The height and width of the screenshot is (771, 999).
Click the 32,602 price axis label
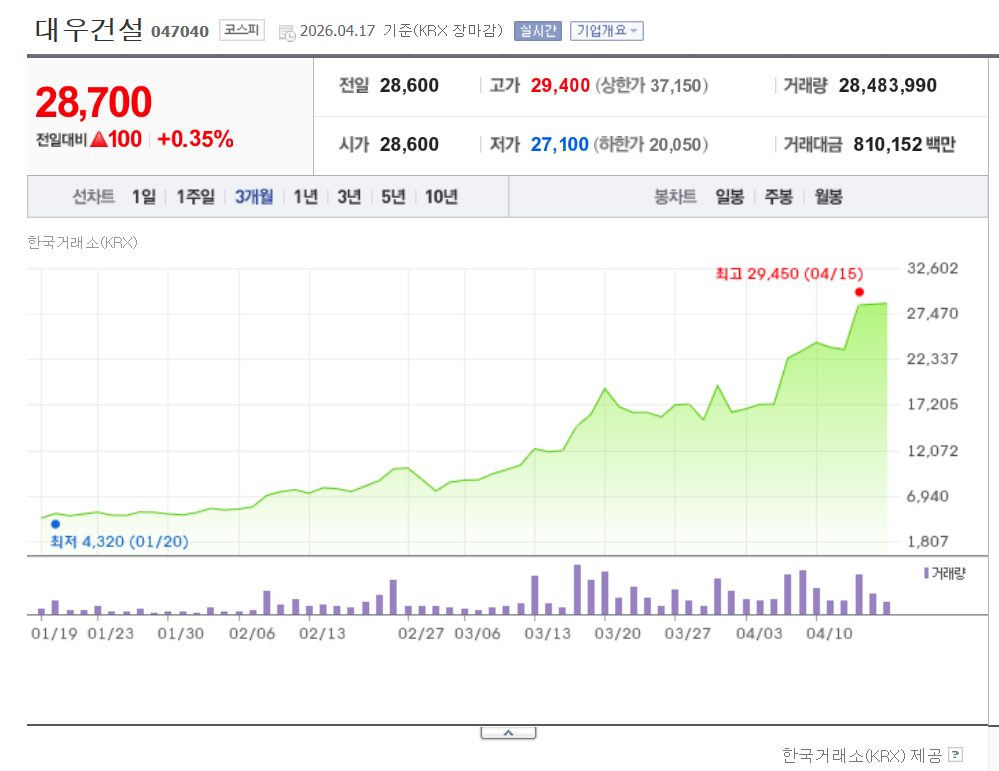(932, 268)
